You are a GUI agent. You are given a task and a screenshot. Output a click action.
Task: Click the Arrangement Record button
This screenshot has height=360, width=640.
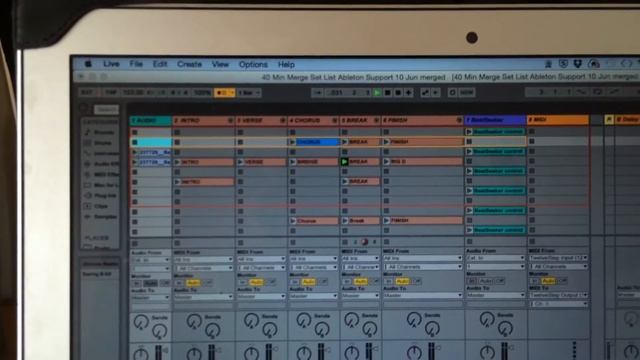click(x=398, y=93)
